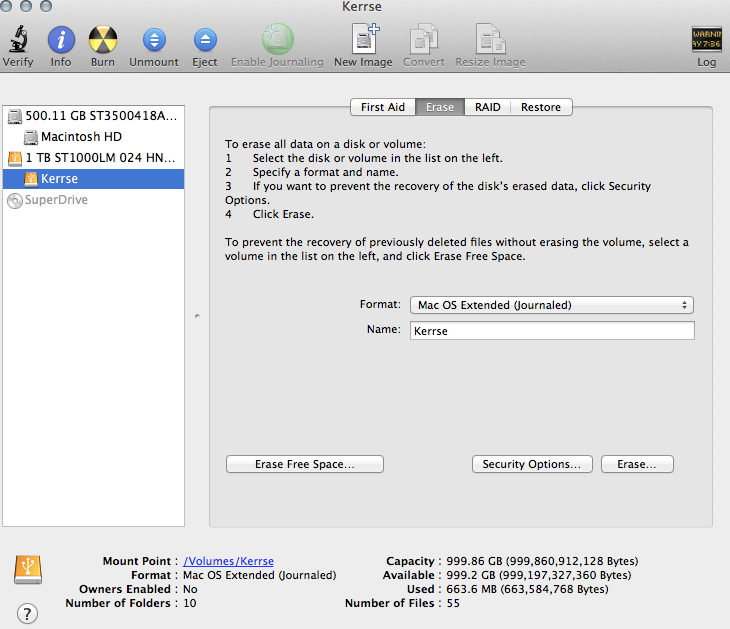Switch to the Restore tab
730x629 pixels.
pyautogui.click(x=541, y=107)
